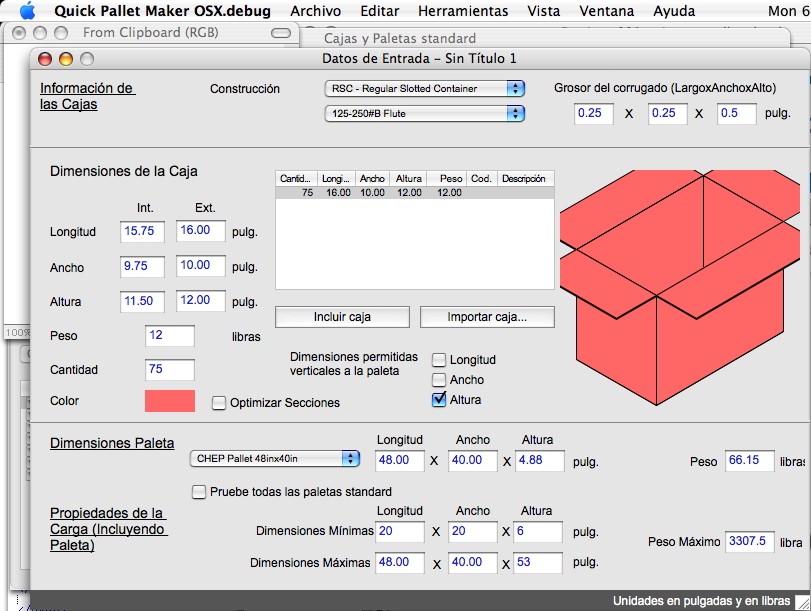Open the CHEP Pallet 48inx40in dropdown

point(275,458)
